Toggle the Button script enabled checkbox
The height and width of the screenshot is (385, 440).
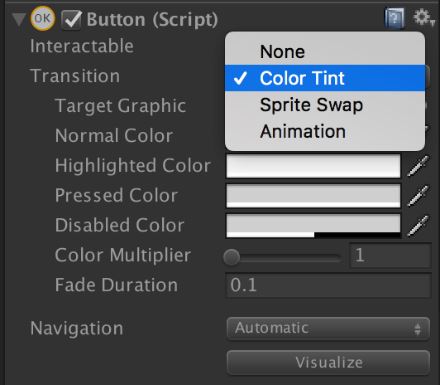tap(72, 20)
